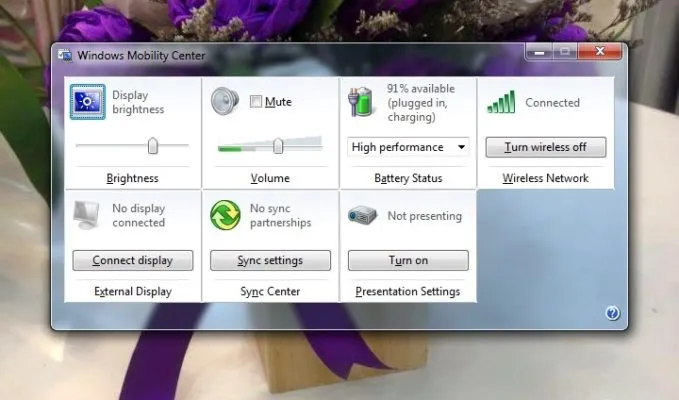
Task: Click the Display brightness icon
Action: pos(87,102)
